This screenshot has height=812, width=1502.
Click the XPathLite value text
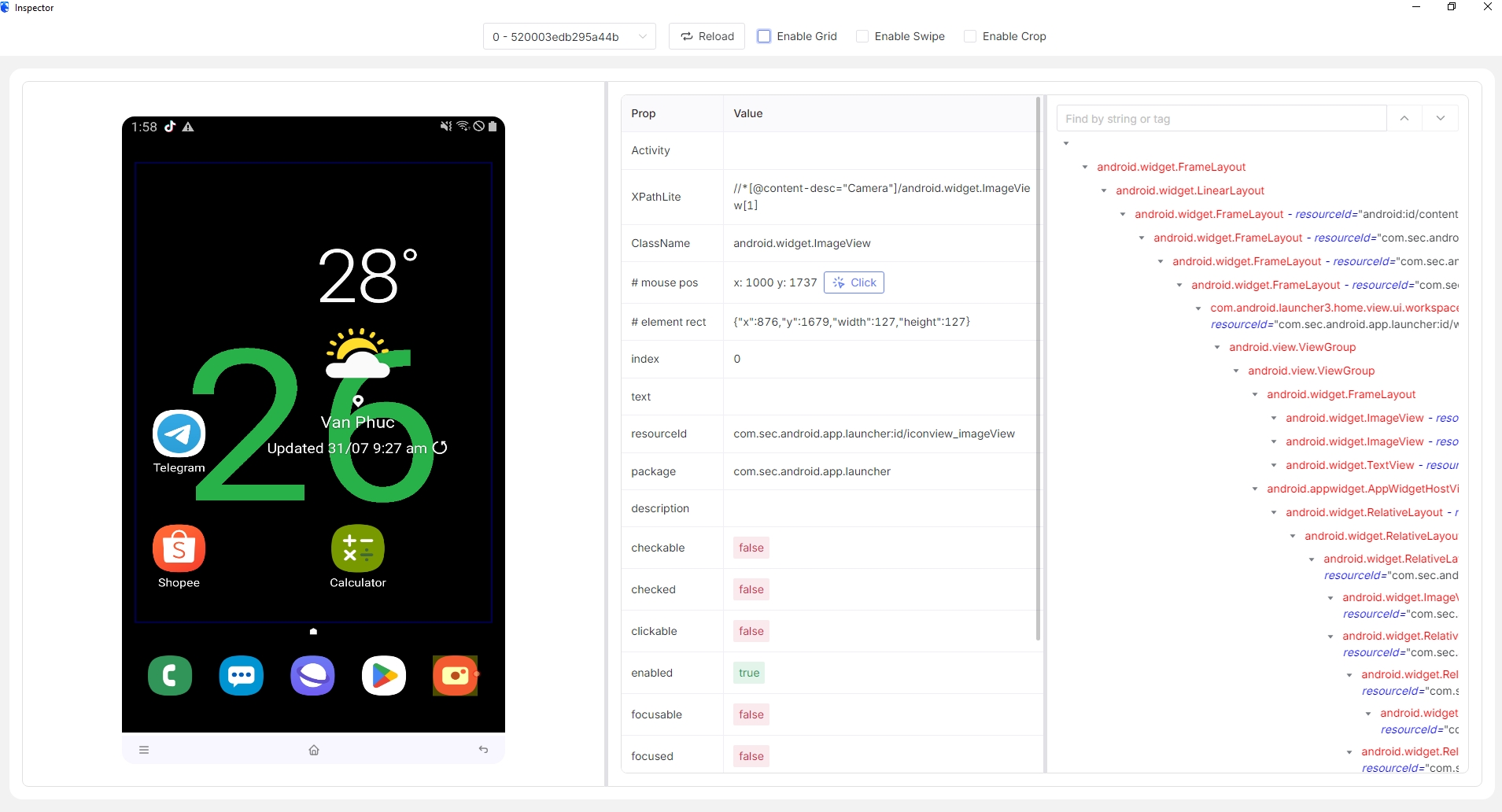click(x=881, y=197)
